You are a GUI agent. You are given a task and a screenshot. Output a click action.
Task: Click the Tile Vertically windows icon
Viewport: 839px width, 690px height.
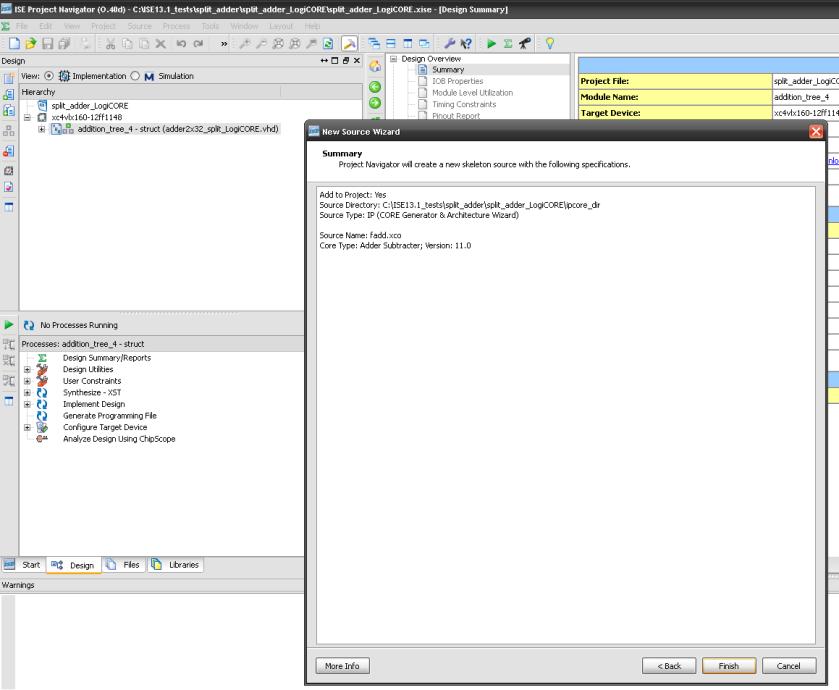tap(408, 43)
